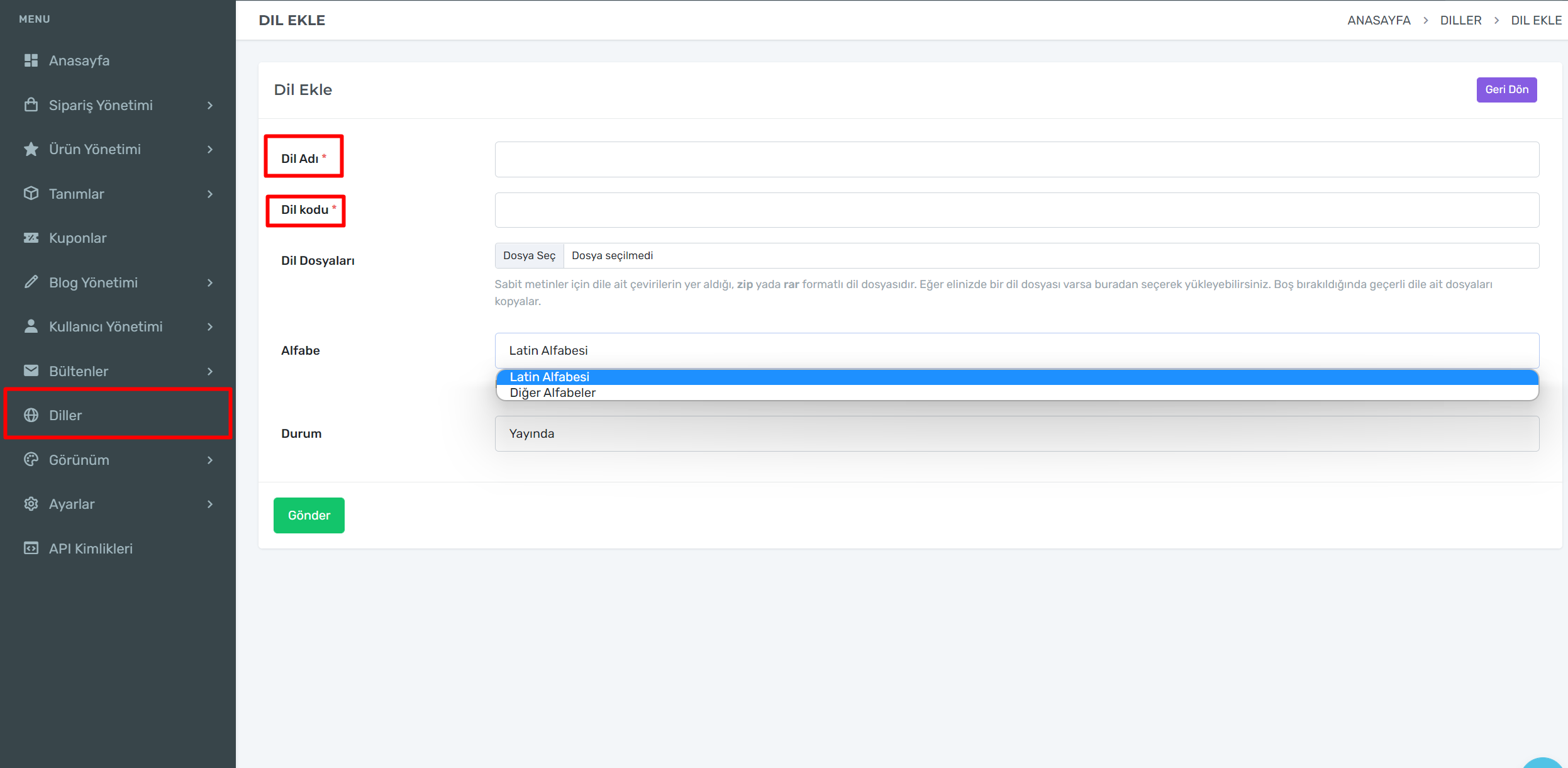Open the Görünüm menu item
This screenshot has width=1568, height=768.
point(79,460)
